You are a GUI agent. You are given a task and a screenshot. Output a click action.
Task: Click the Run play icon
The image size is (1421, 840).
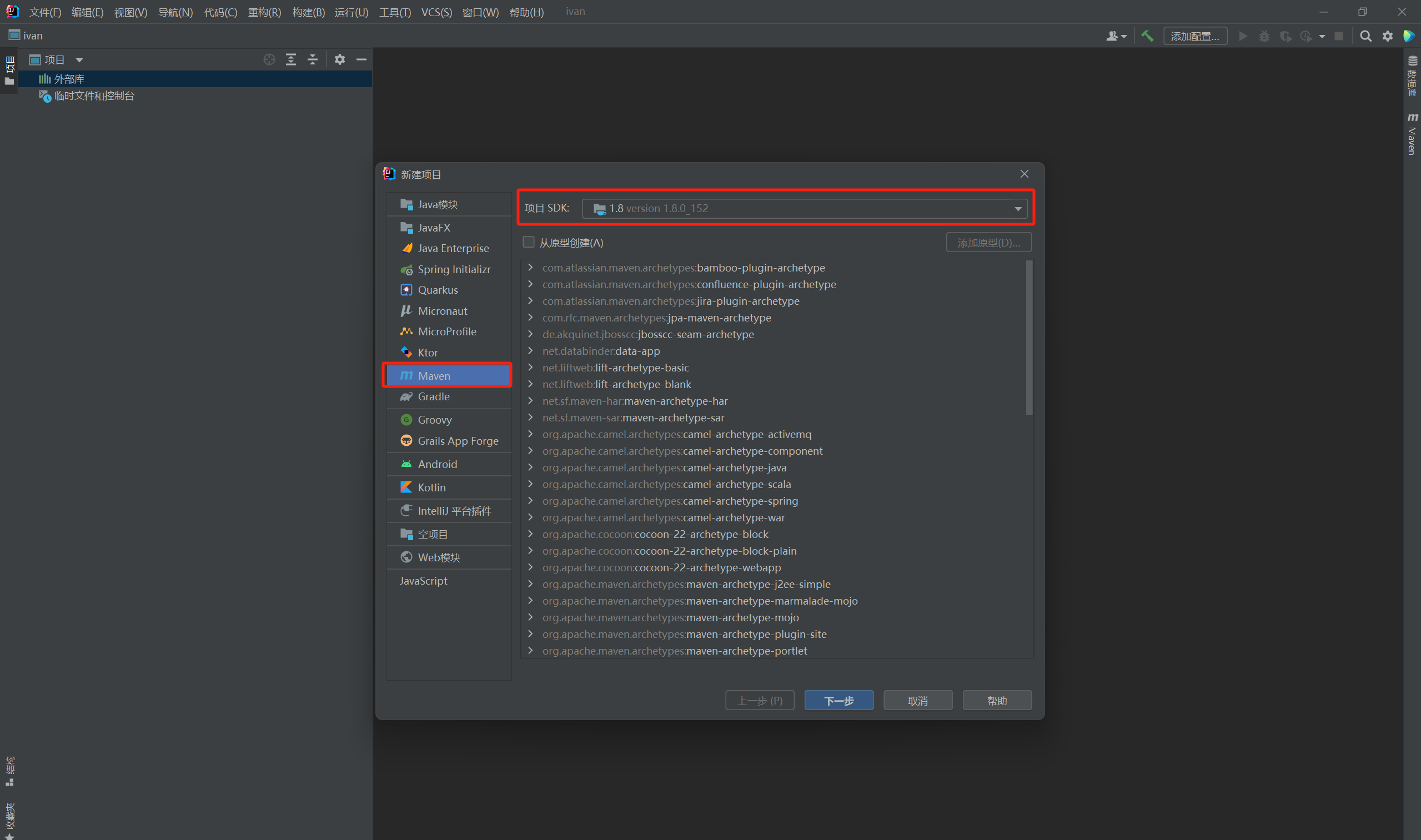pos(1243,36)
